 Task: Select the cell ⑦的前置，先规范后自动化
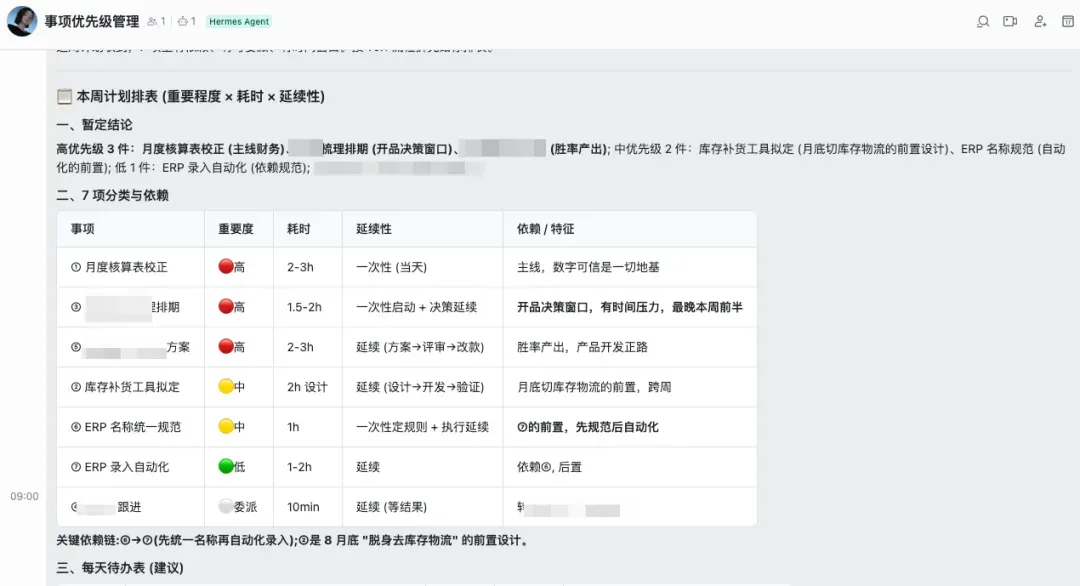pyautogui.click(x=588, y=427)
